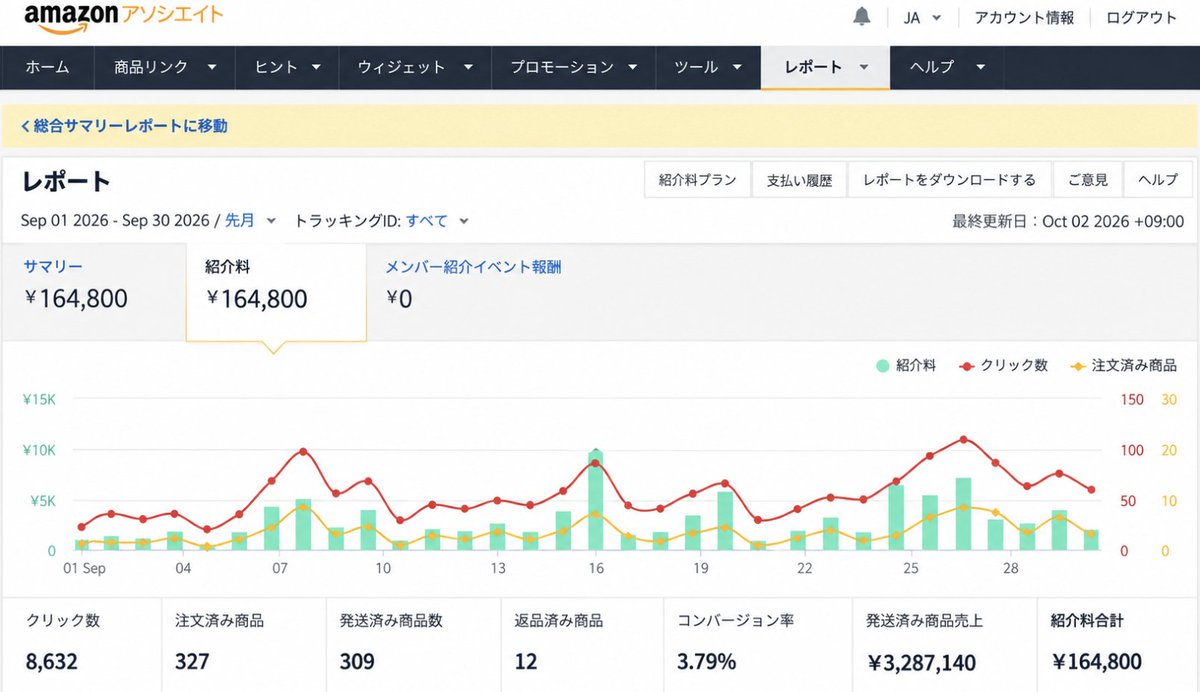Click the ヘルプ button in the report header

(x=1158, y=180)
